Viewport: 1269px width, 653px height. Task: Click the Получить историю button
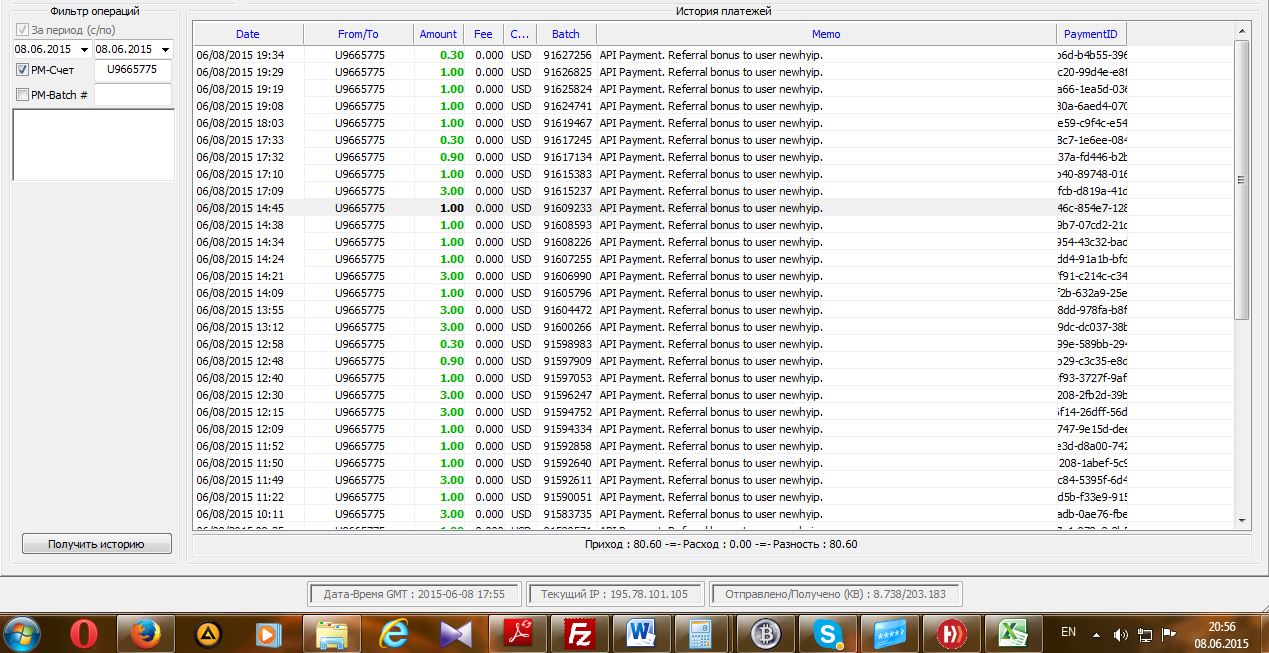tap(97, 544)
